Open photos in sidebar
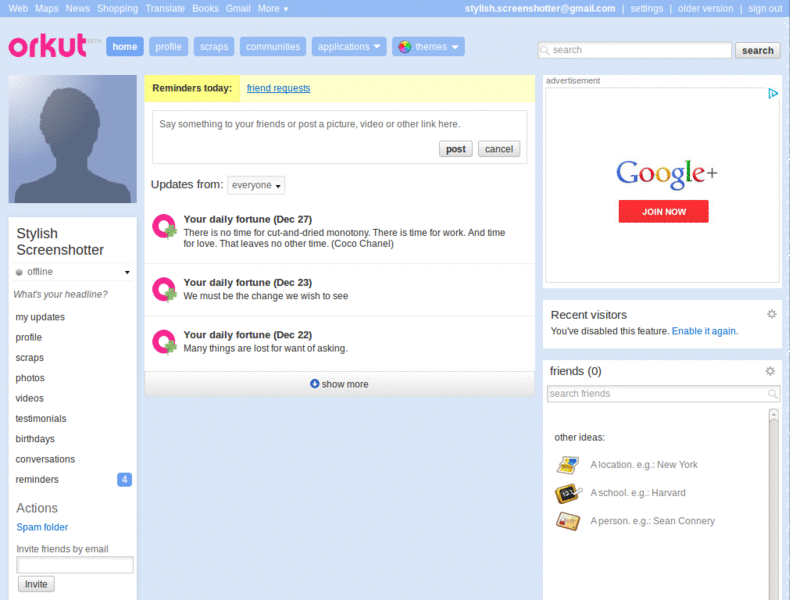800x600 pixels. tap(30, 378)
